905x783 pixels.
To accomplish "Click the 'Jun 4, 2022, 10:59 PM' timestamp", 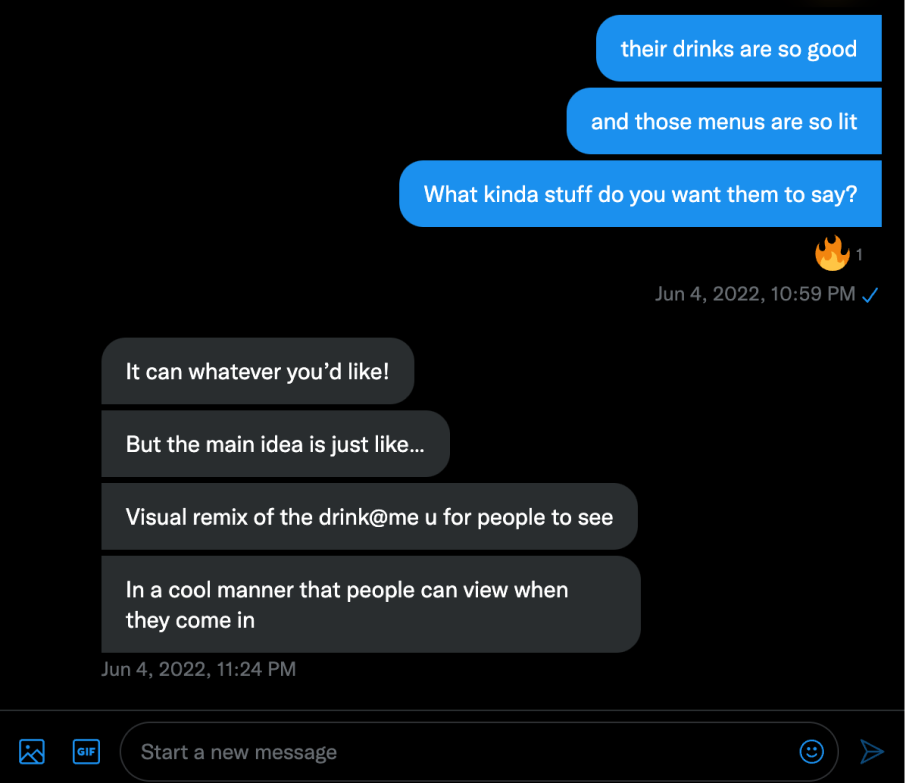I will [755, 294].
